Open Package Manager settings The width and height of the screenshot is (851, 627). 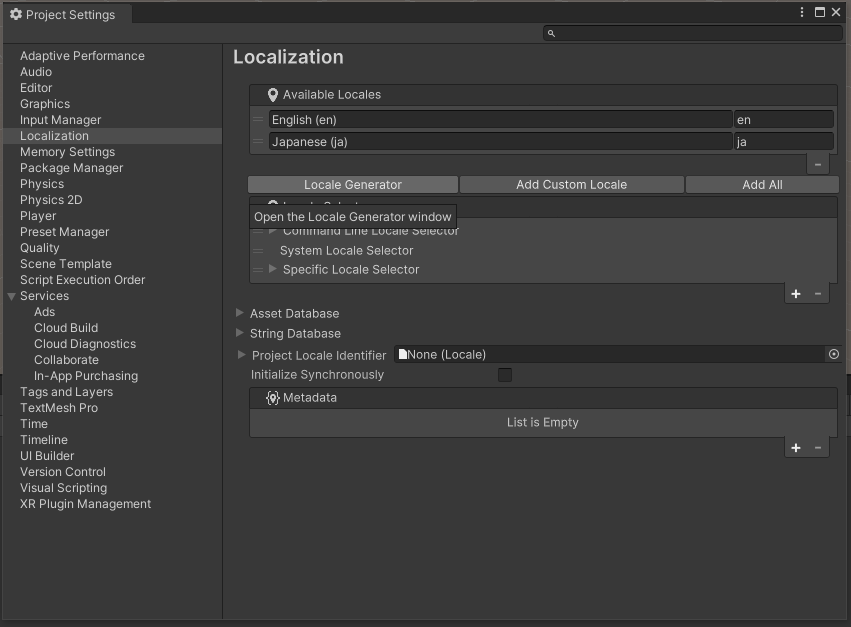click(x=72, y=168)
